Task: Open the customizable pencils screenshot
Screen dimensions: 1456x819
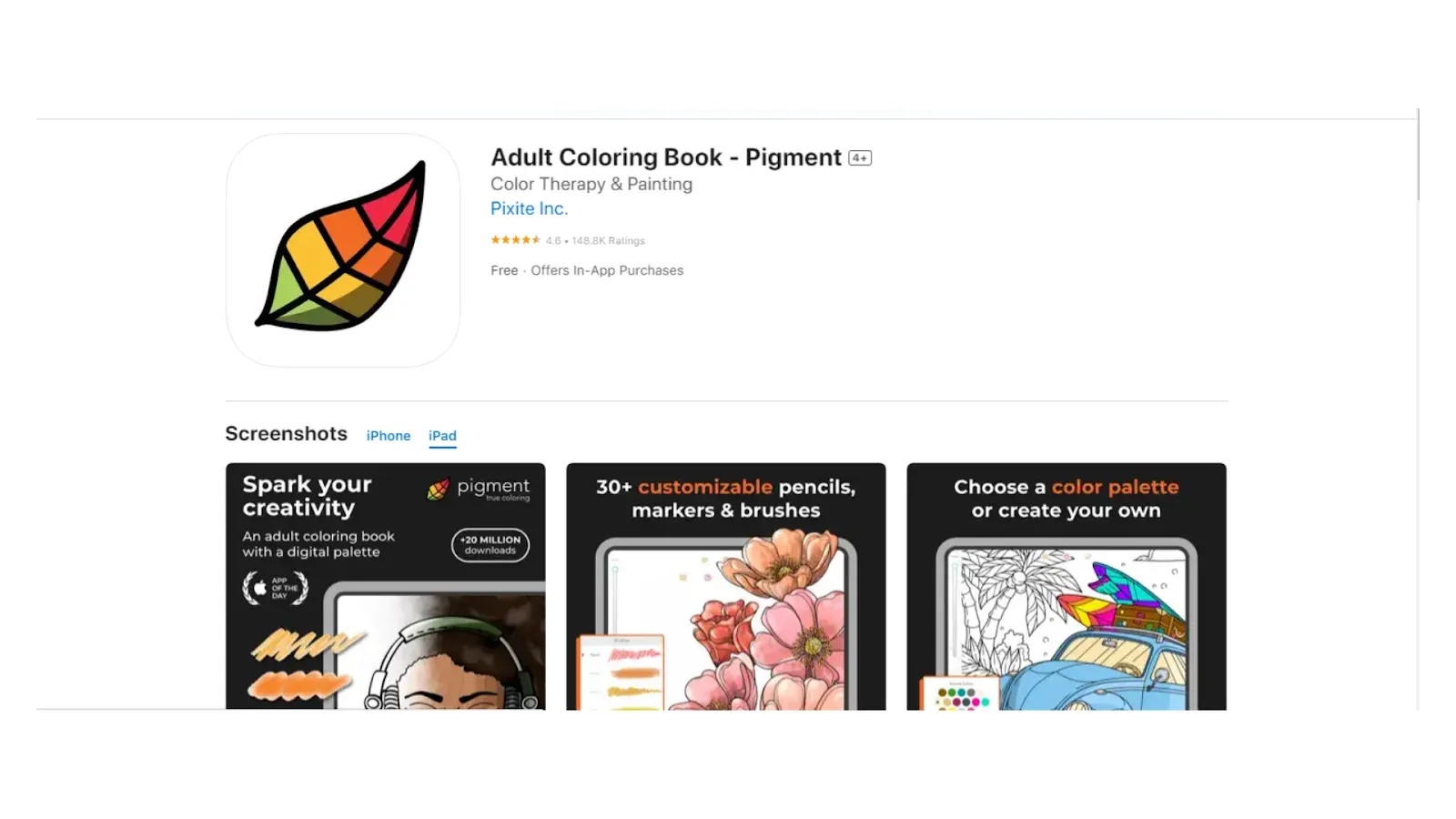Action: pyautogui.click(x=726, y=586)
